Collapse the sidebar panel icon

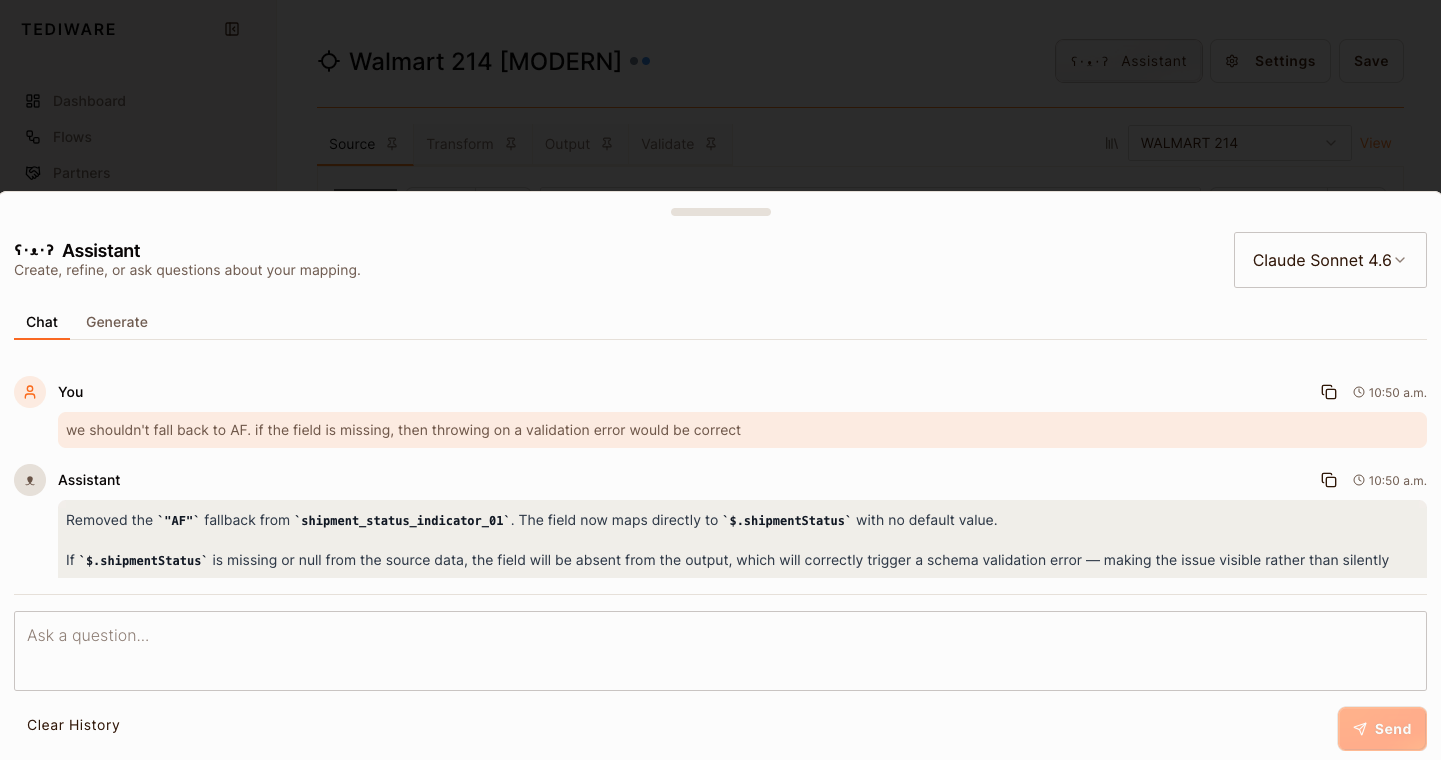[232, 29]
